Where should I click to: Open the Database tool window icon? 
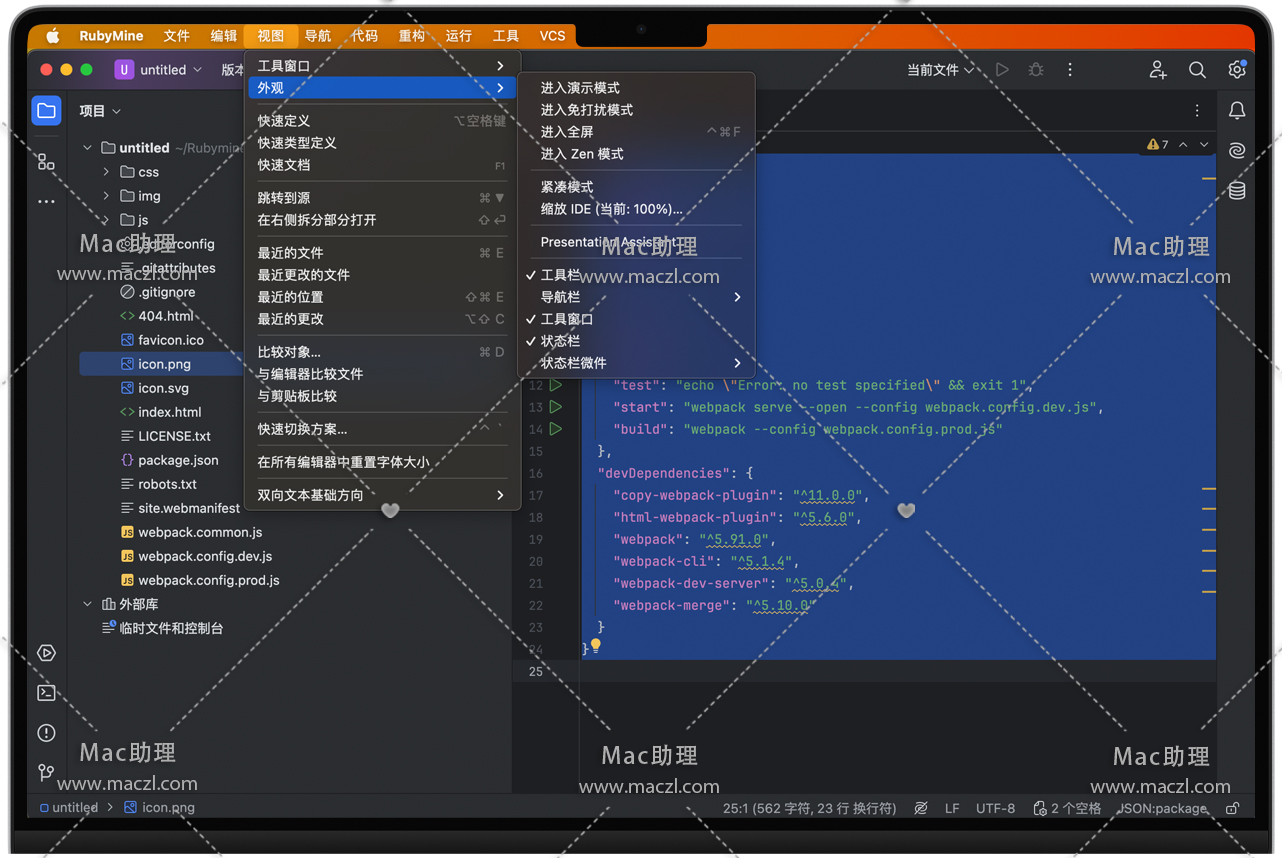point(1237,190)
